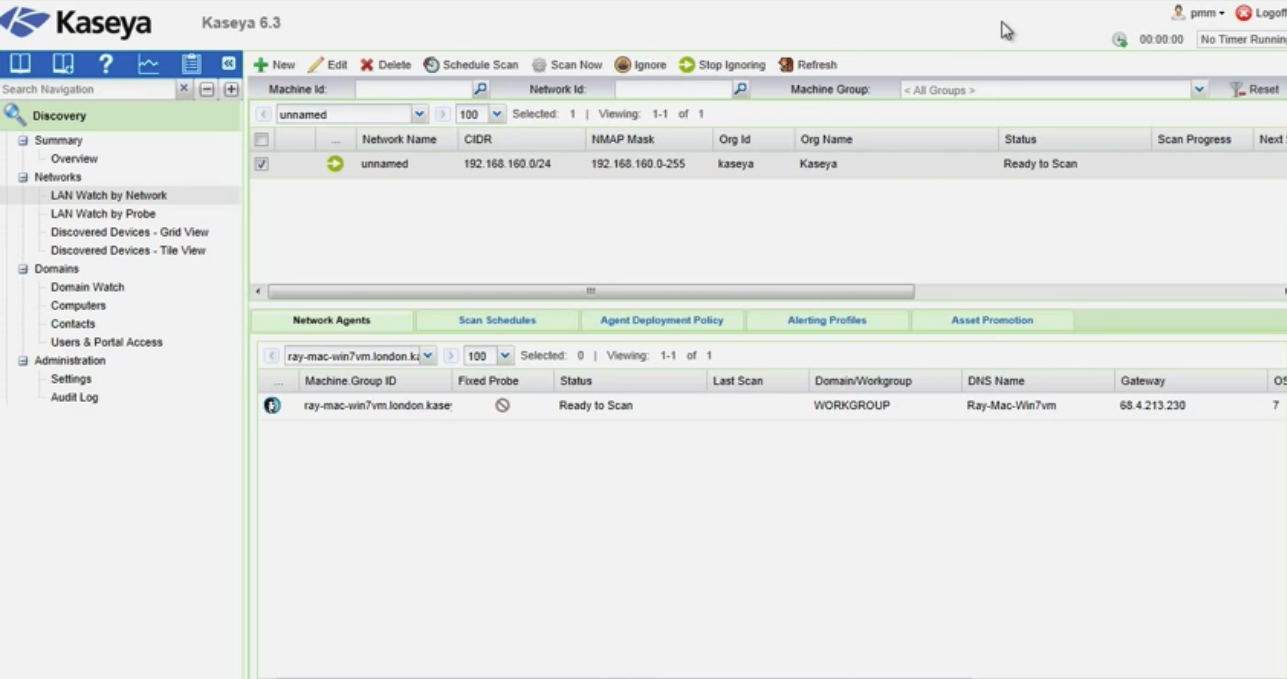This screenshot has width=1287, height=679.
Task: Open the help question mark icon
Action: [106, 64]
